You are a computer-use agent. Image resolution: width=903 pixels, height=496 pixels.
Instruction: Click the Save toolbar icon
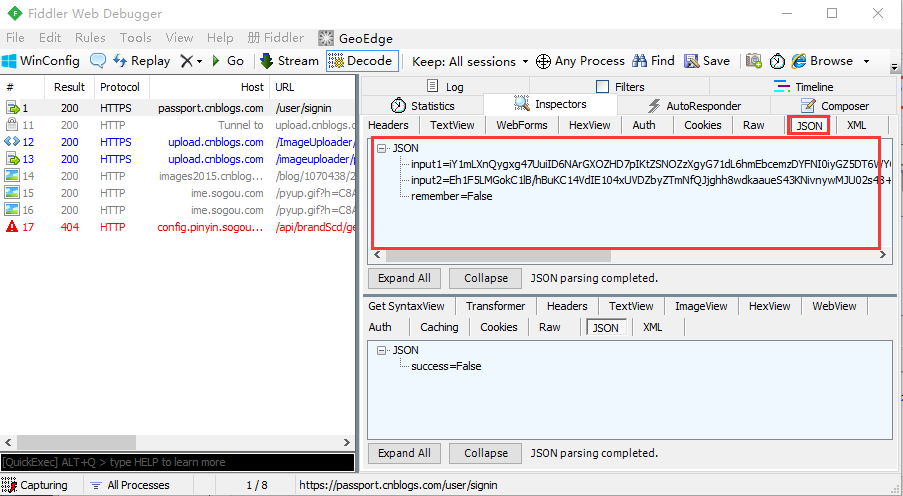[691, 60]
